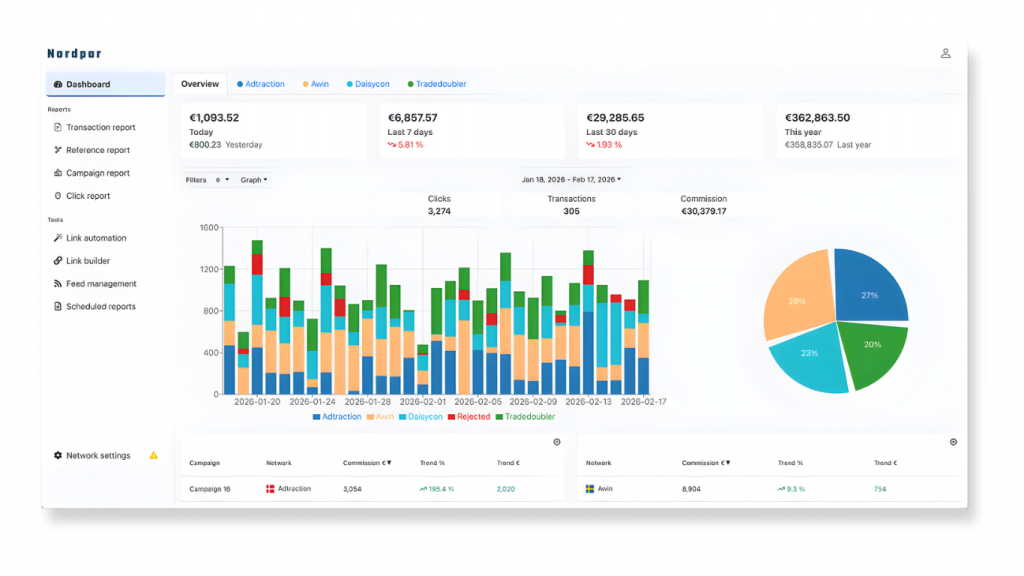Click the yellow warning triangle icon

[x=153, y=456]
